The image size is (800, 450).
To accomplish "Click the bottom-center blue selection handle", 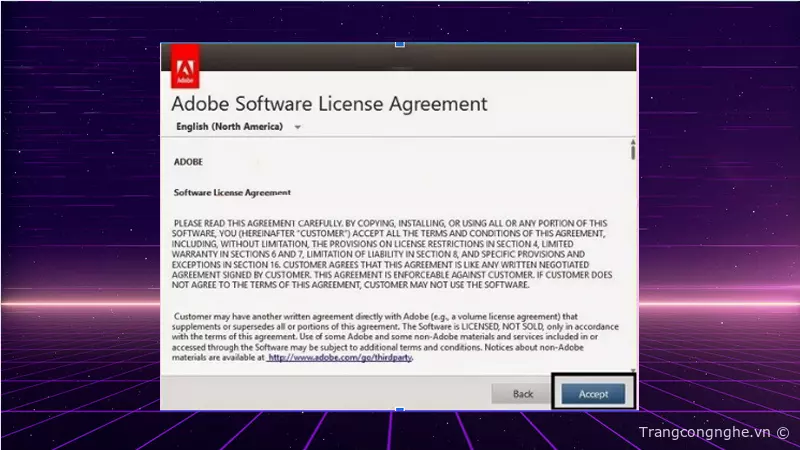I will point(399,410).
